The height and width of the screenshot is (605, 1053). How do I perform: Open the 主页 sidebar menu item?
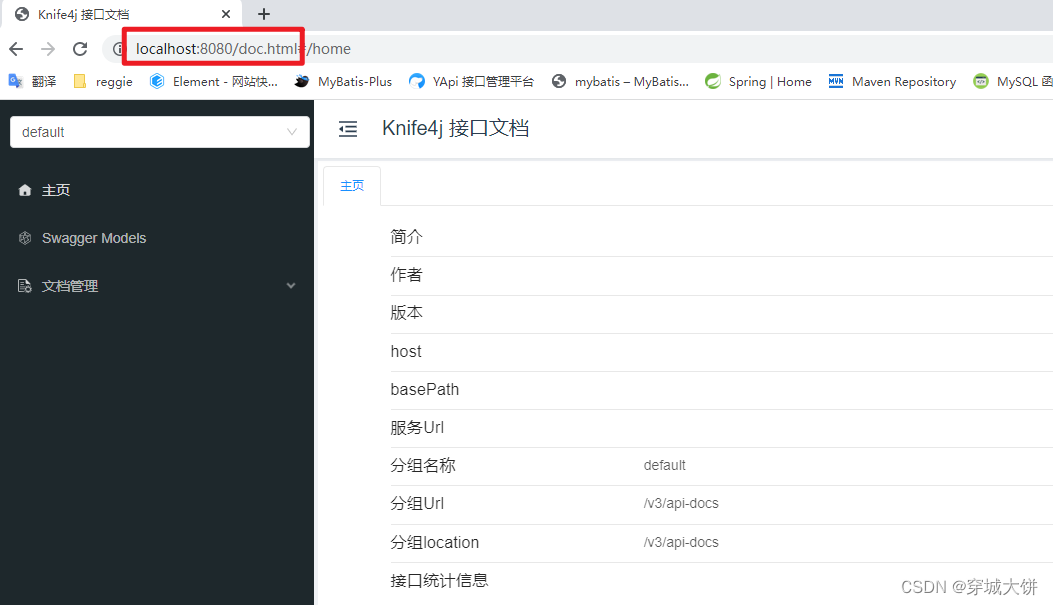[157, 190]
